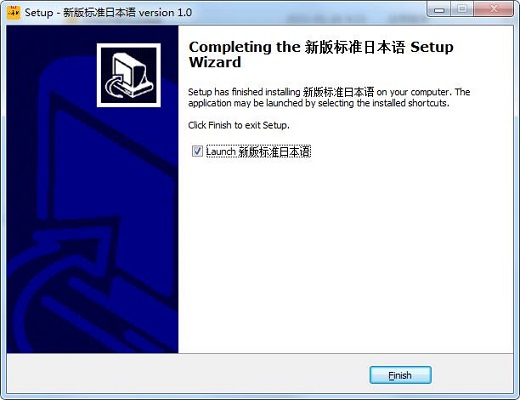Click the 'Setup has finished installing' paragraph

(x=329, y=97)
